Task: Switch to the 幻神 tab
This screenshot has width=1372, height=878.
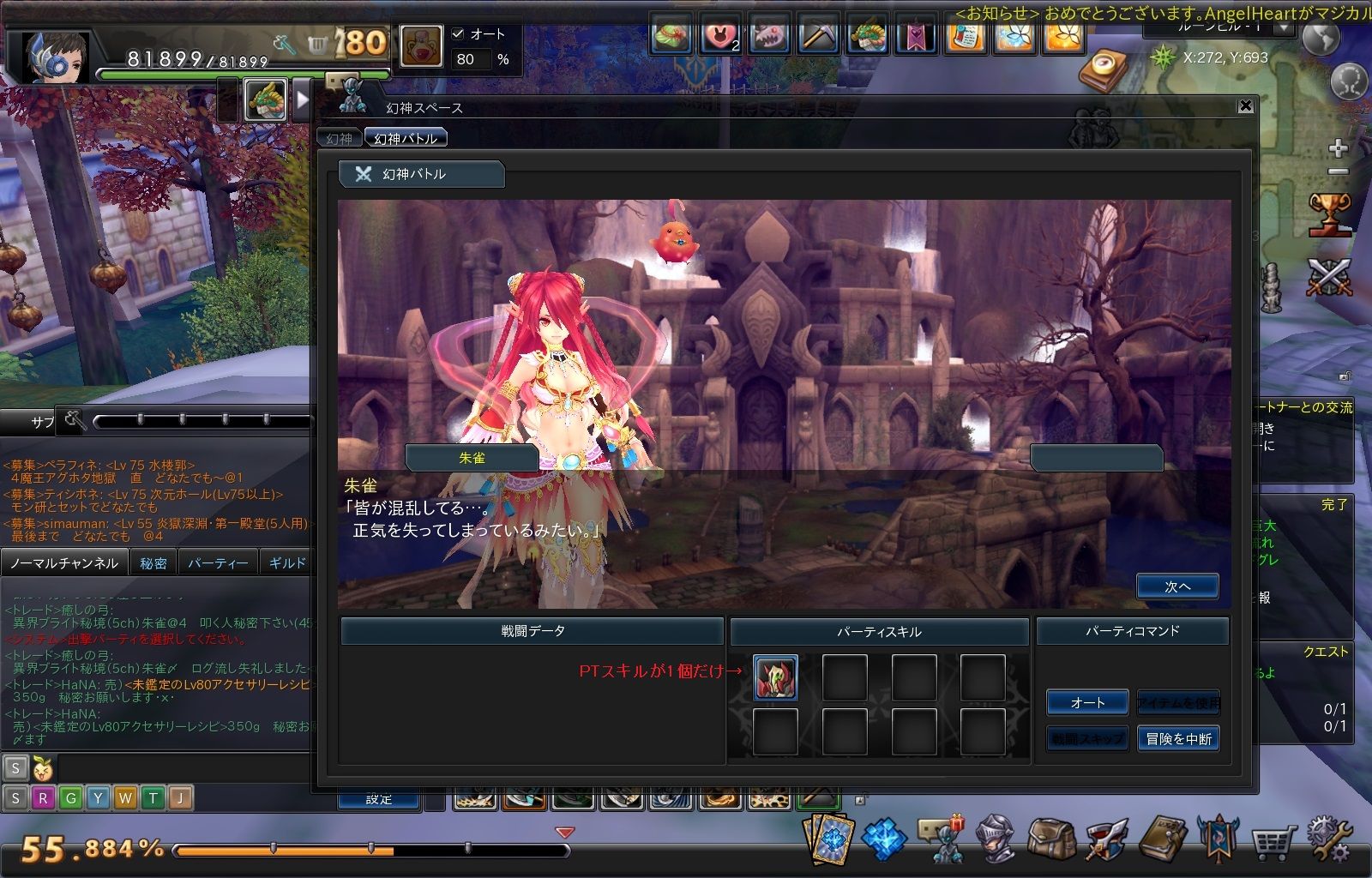Action: [x=340, y=138]
